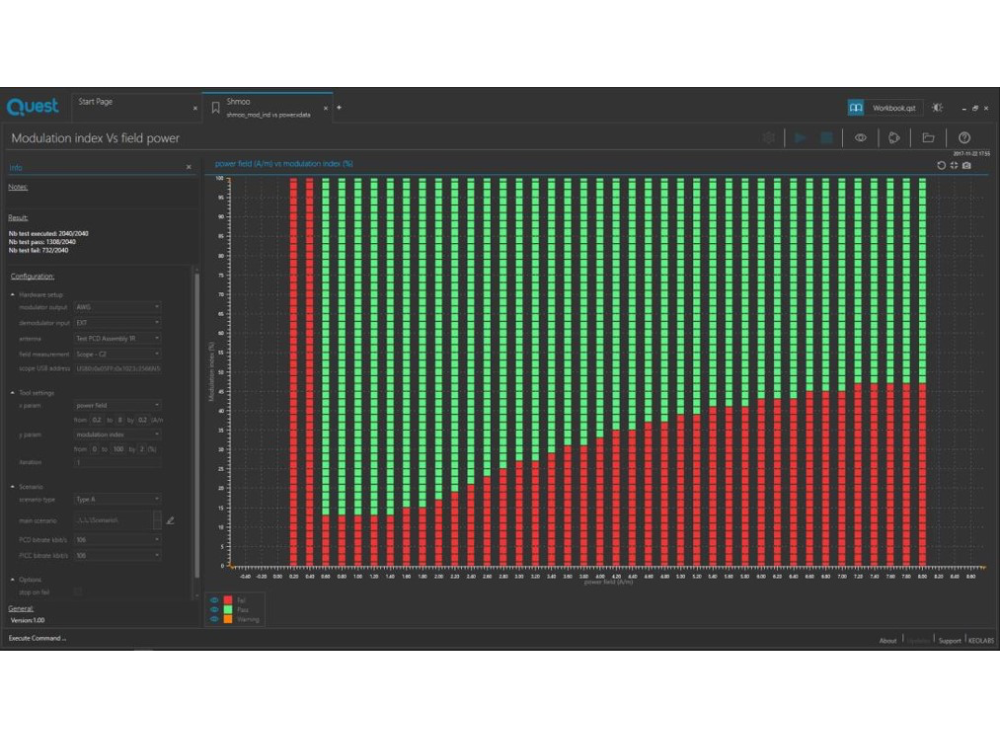Select the Shmoo tab
This screenshot has height=739, width=1000.
click(x=238, y=102)
